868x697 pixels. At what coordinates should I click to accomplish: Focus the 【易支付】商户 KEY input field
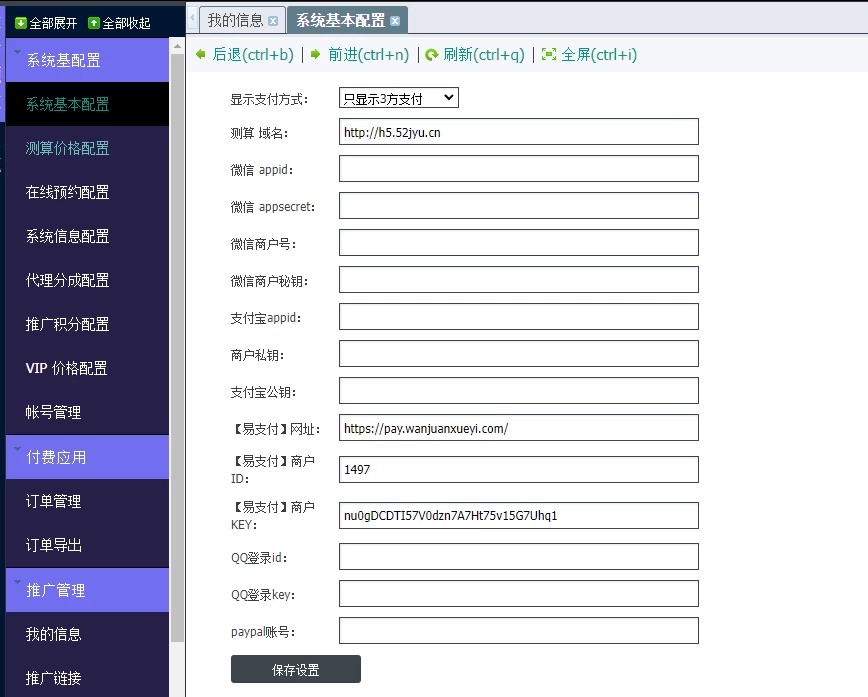[x=518, y=515]
